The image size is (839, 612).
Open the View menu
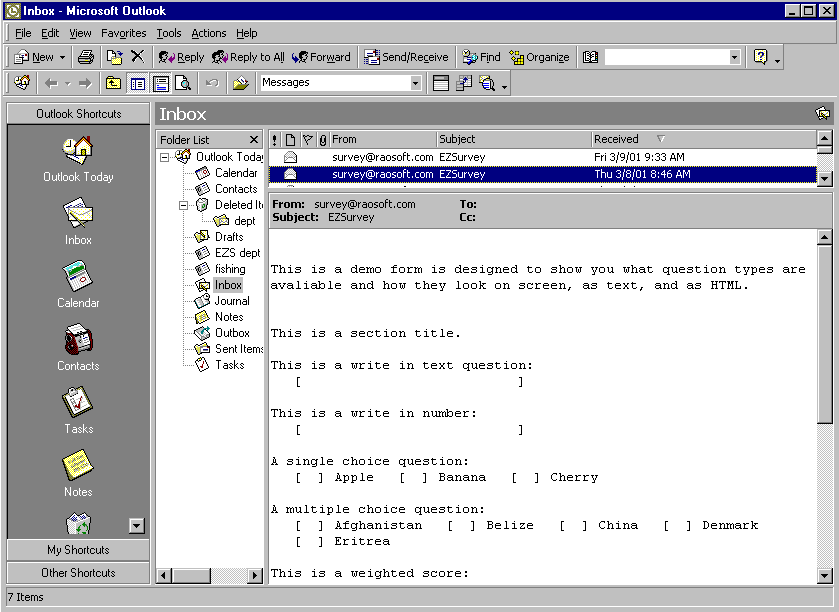click(x=80, y=33)
